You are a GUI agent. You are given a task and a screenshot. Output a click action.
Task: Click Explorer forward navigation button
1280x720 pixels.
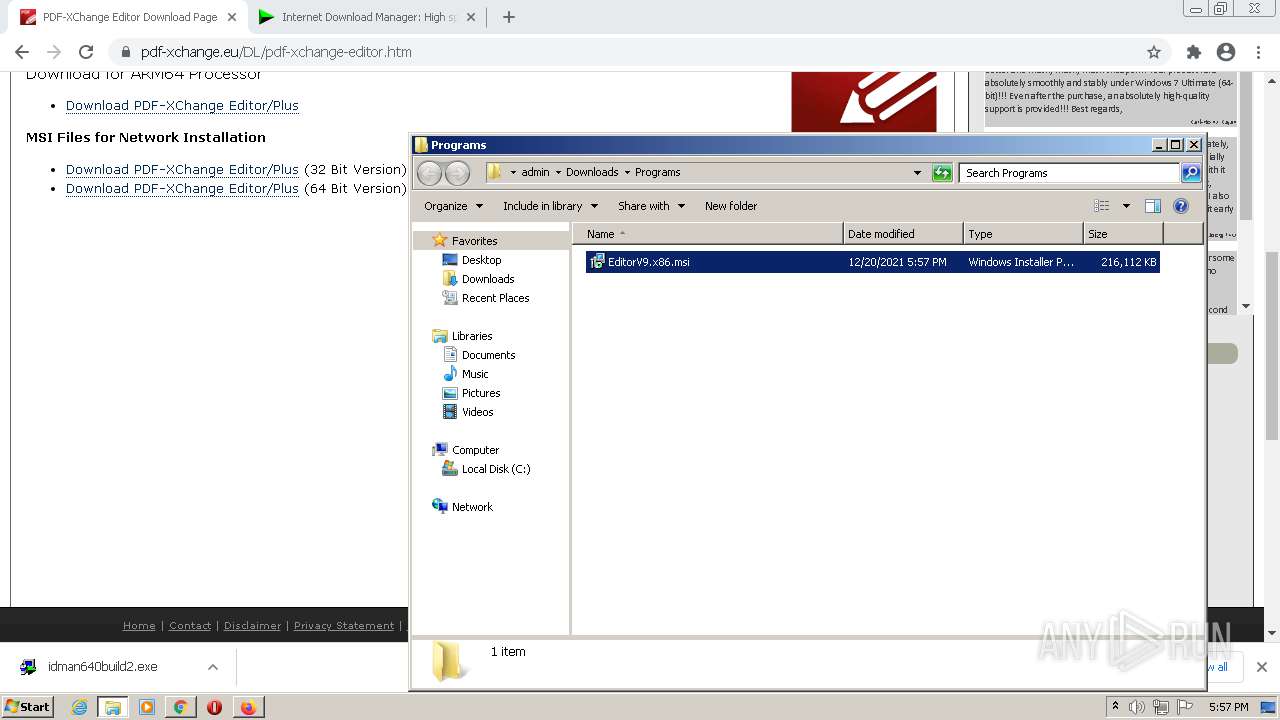point(457,173)
